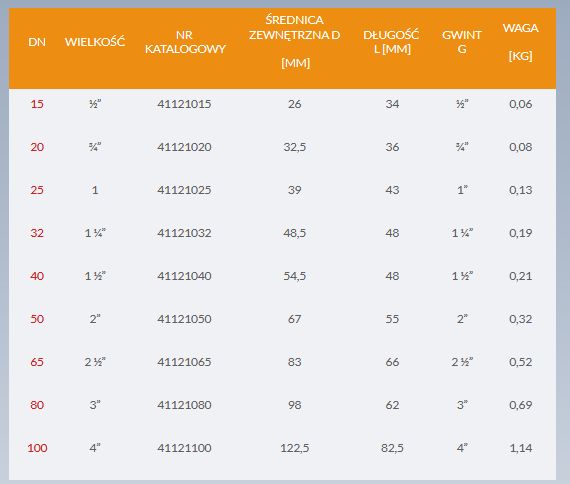
Task: Select catalog number 41121100
Action: coord(184,448)
